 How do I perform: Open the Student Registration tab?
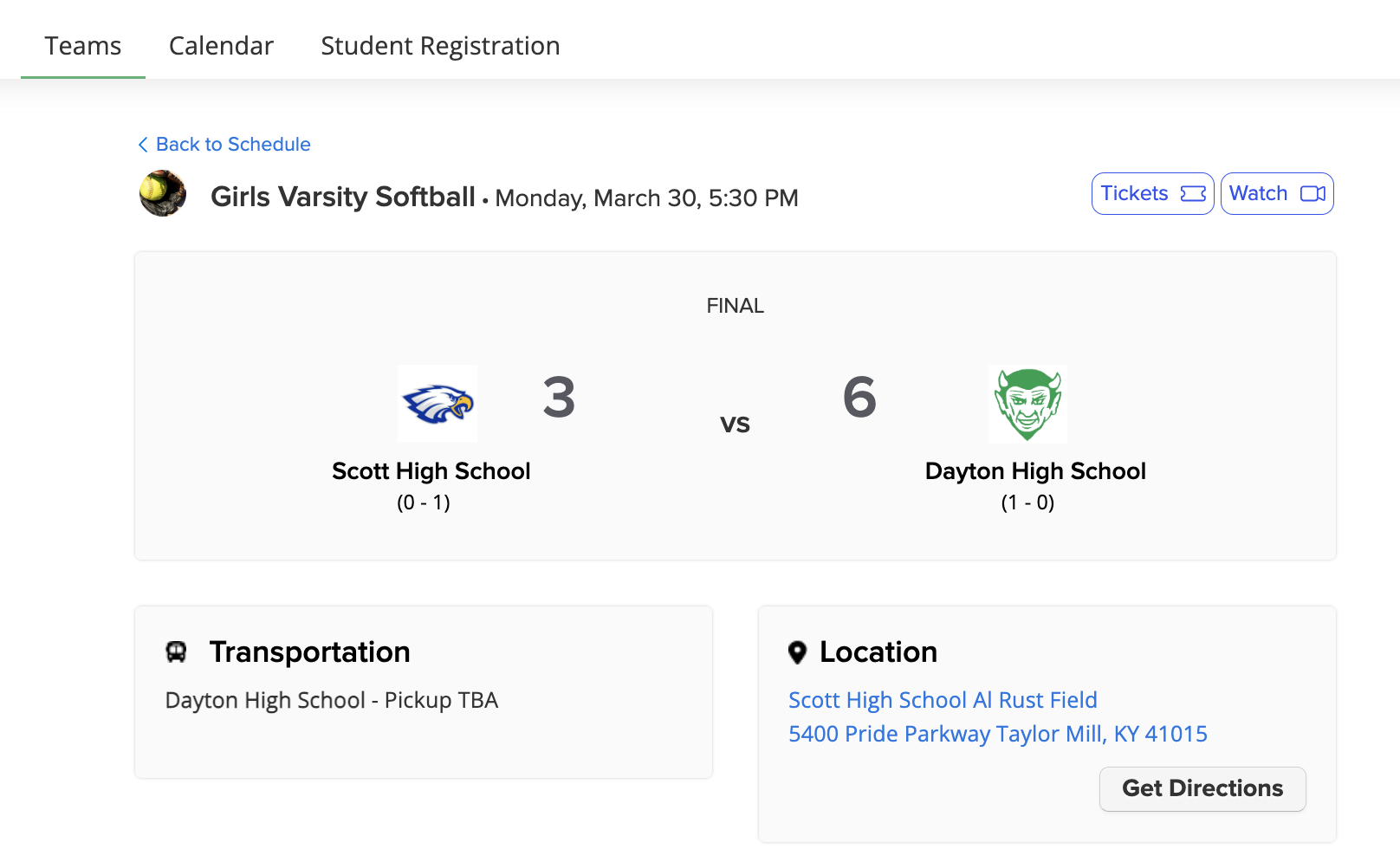point(440,45)
